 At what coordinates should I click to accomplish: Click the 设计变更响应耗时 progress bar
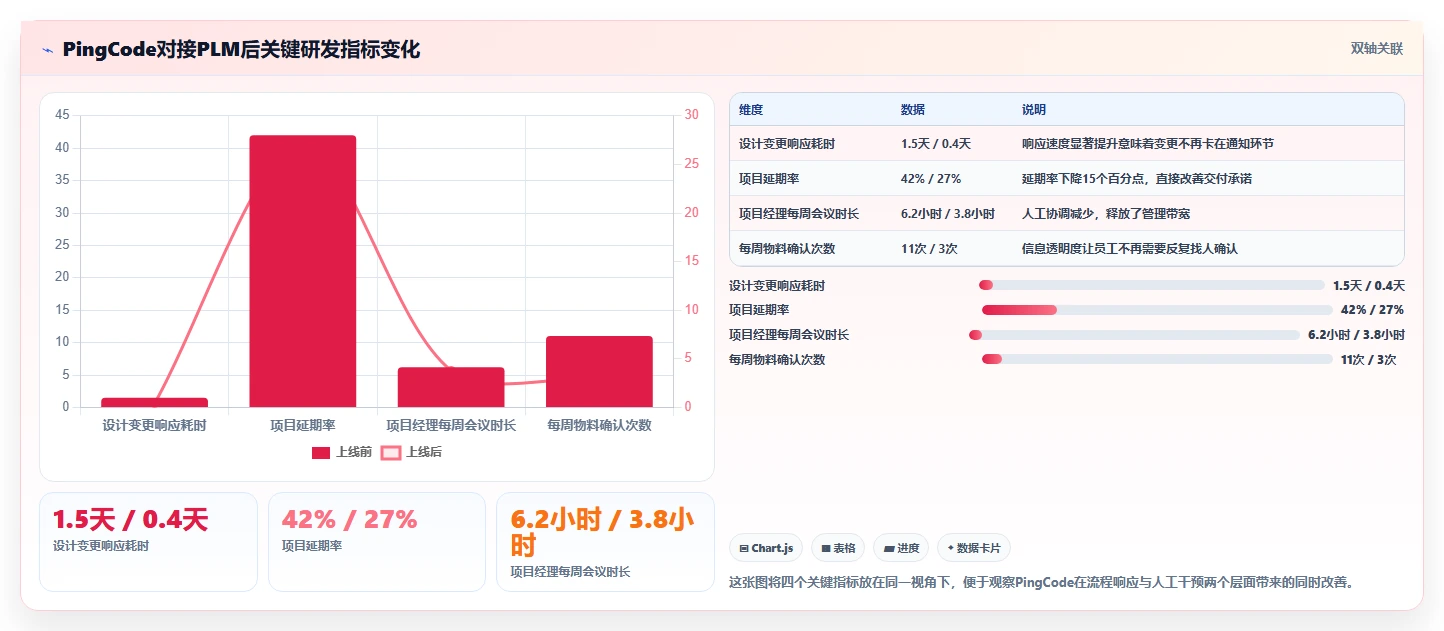(1152, 285)
